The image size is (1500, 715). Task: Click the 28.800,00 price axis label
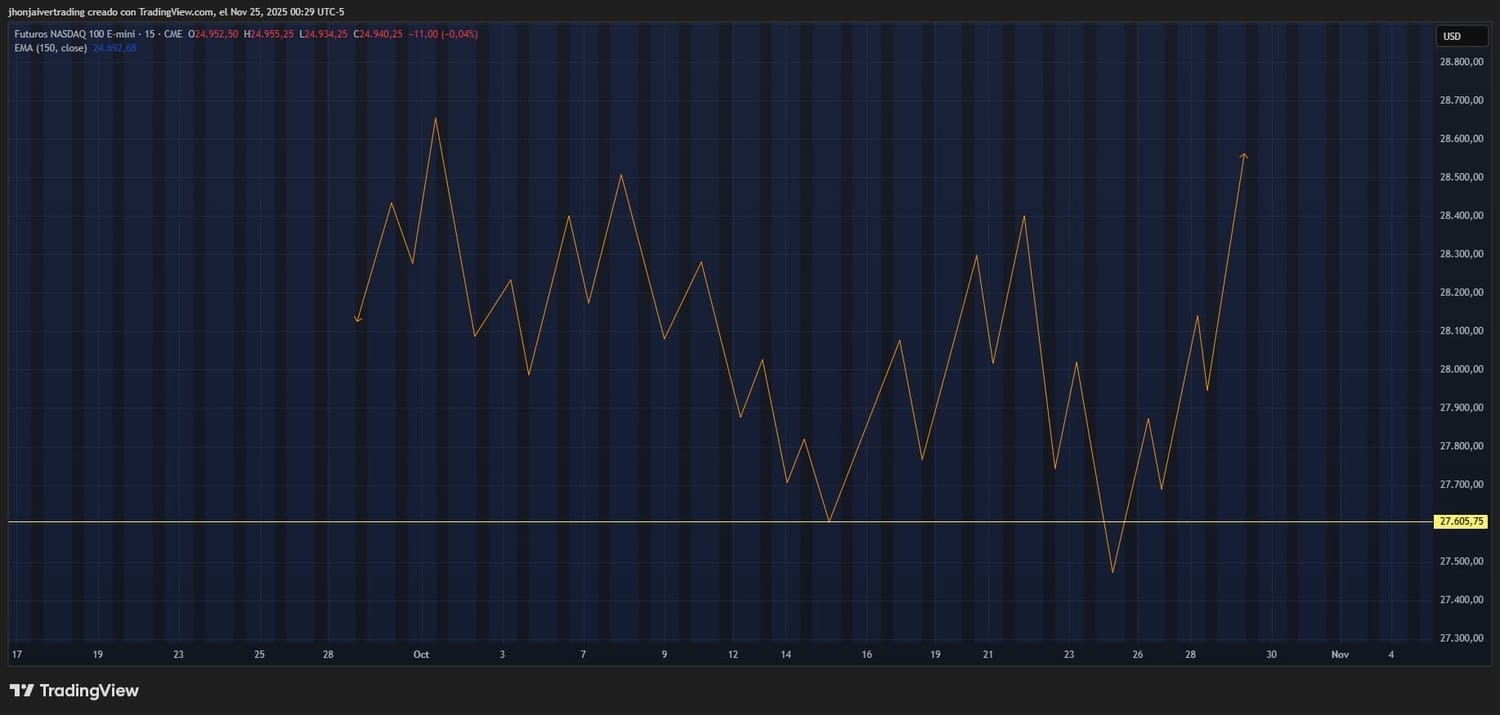[x=1460, y=62]
